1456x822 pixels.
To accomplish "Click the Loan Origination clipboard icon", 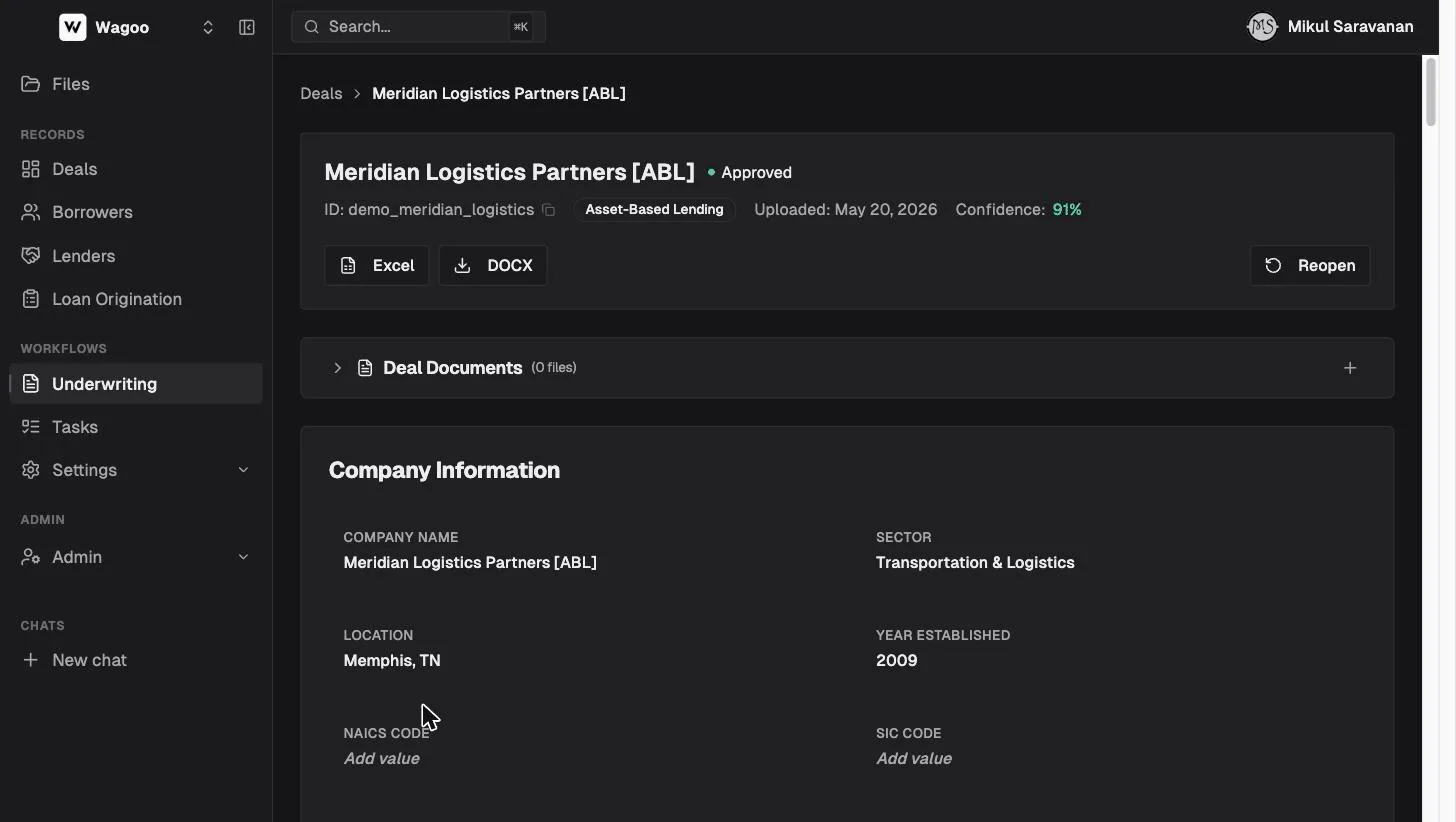I will click(x=31, y=299).
